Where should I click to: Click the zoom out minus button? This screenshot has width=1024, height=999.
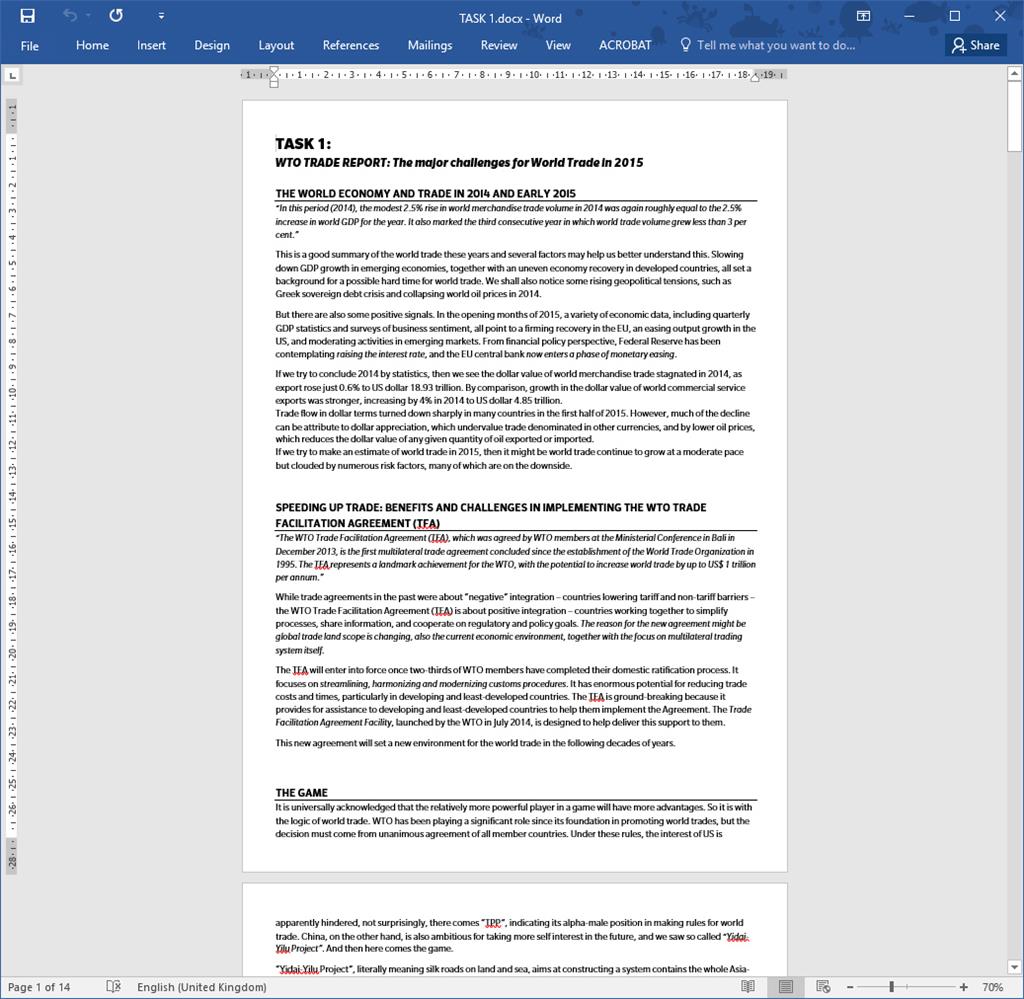(850, 987)
